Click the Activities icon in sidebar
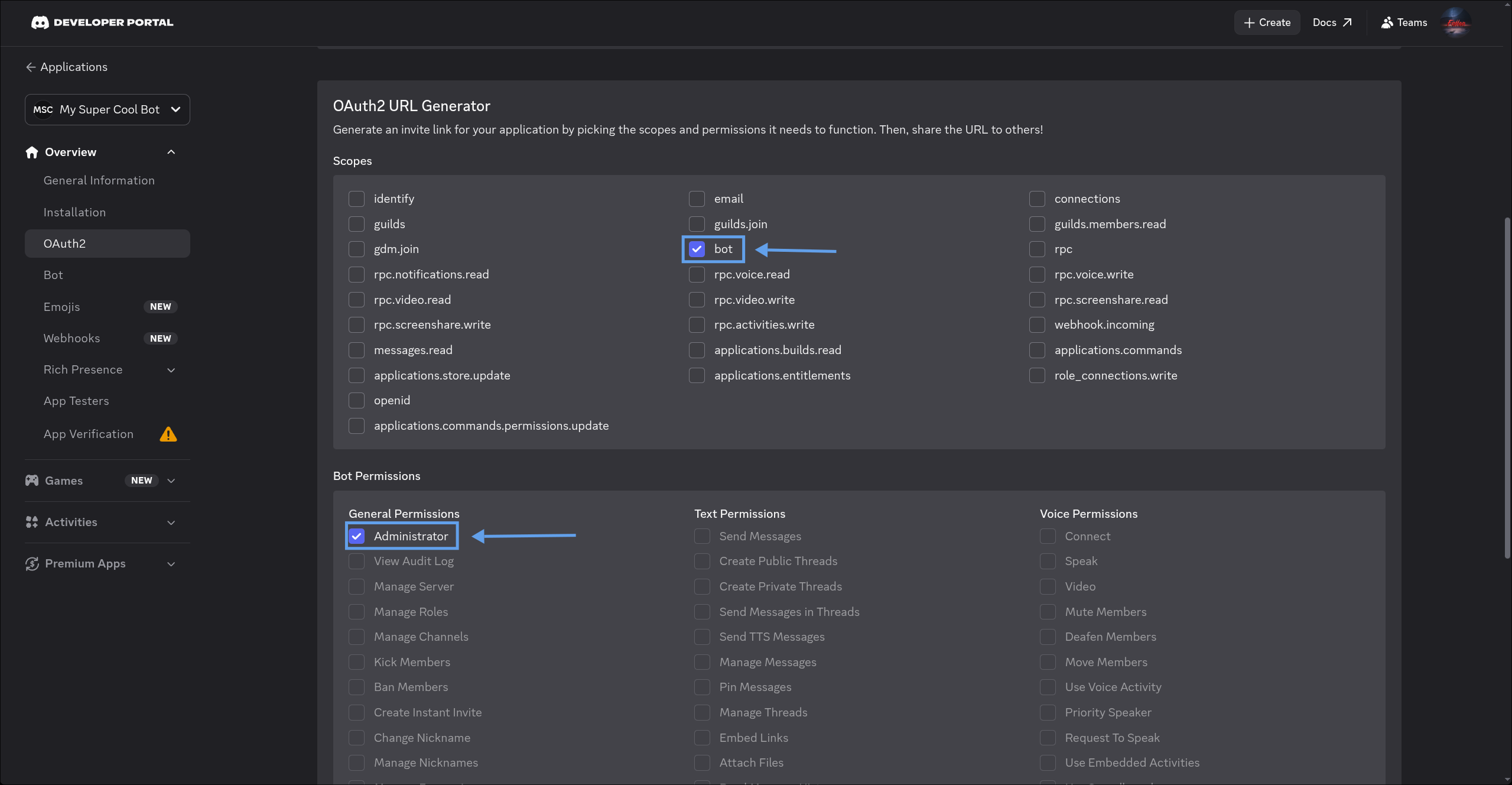 tap(32, 522)
